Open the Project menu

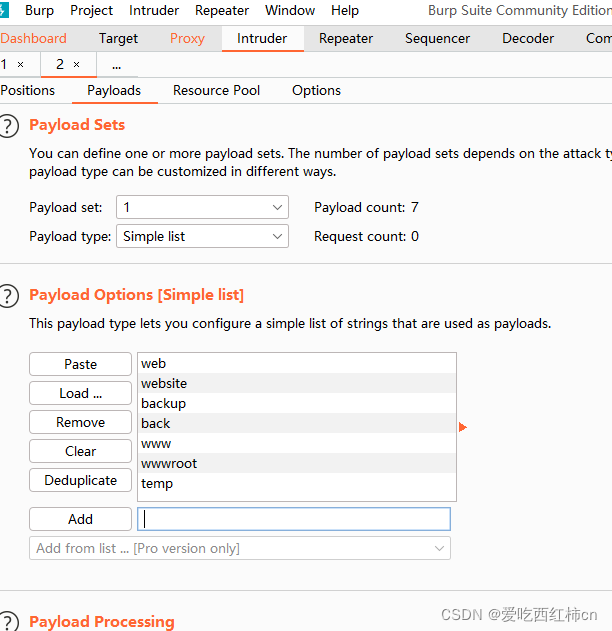point(91,10)
